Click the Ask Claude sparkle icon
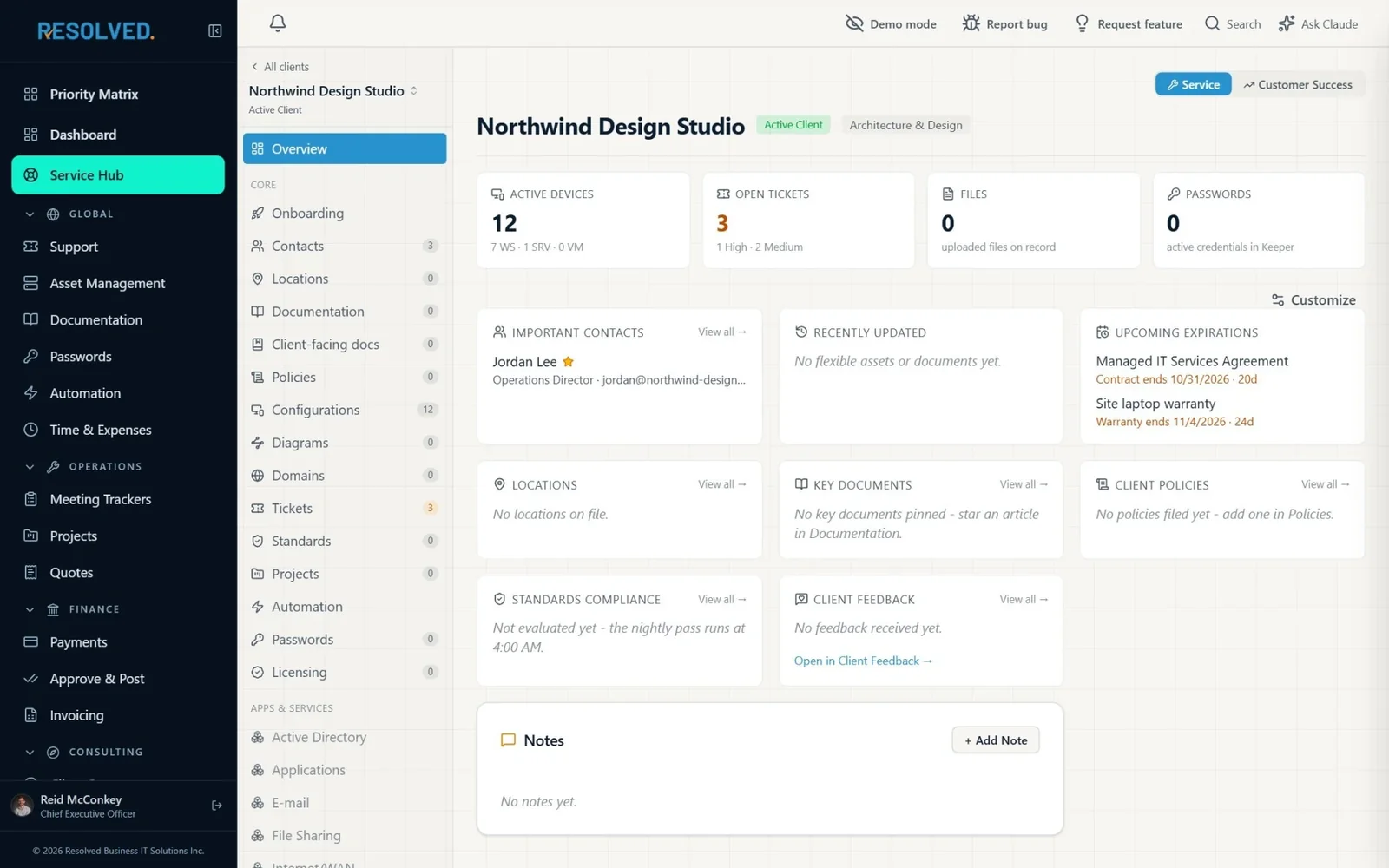1389x868 pixels. click(x=1287, y=23)
